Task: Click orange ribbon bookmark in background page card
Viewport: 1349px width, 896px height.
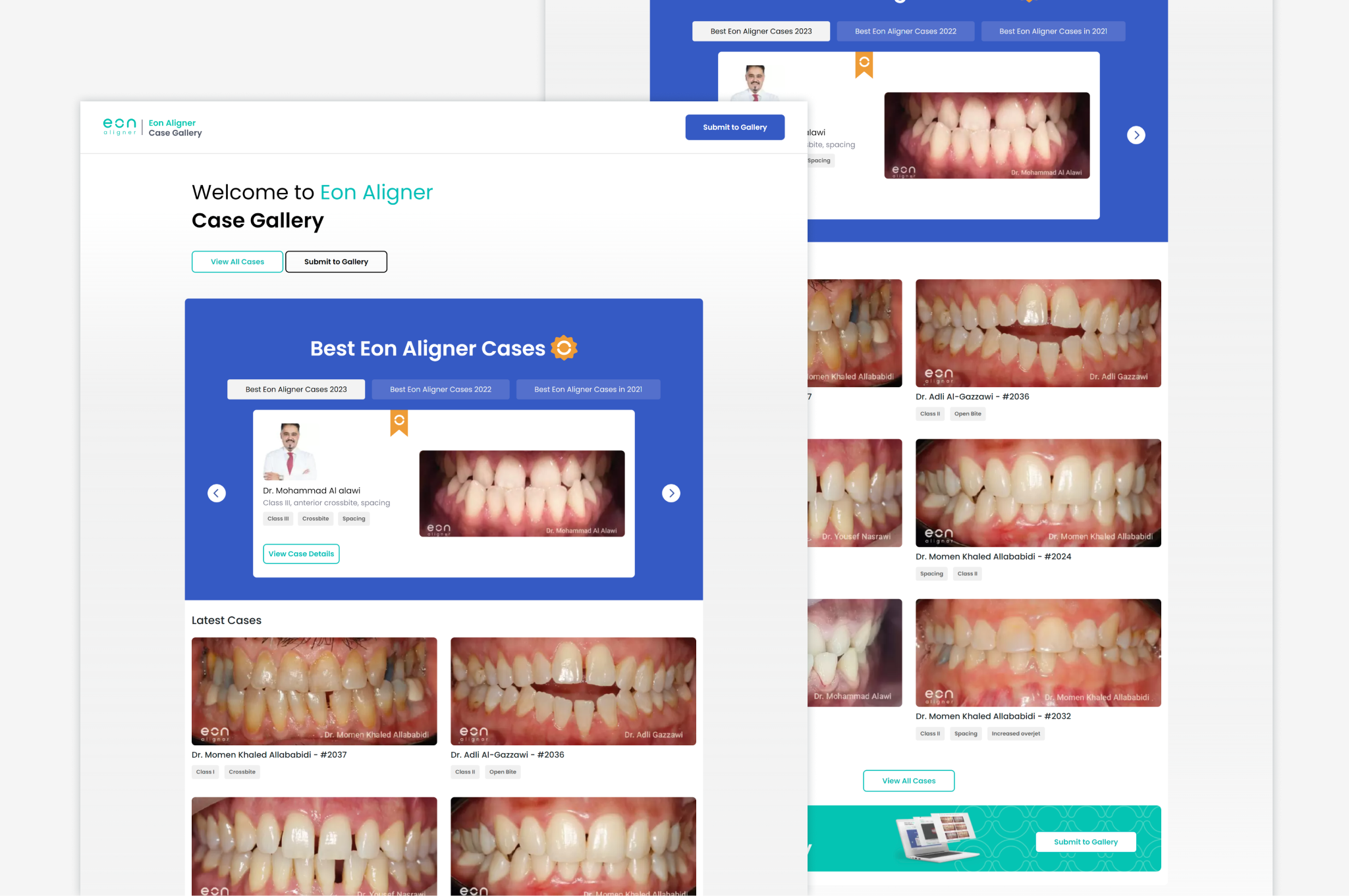Action: click(864, 65)
